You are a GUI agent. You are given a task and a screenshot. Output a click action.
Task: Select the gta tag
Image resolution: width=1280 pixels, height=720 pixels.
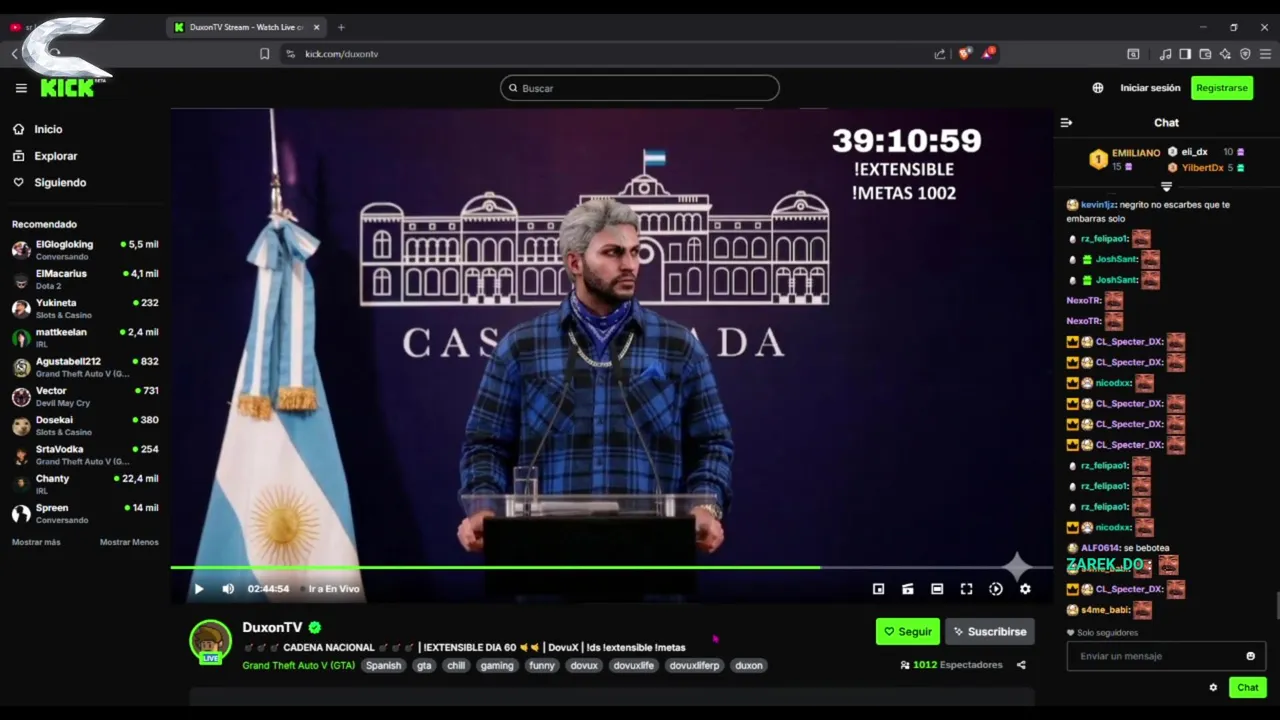(424, 665)
